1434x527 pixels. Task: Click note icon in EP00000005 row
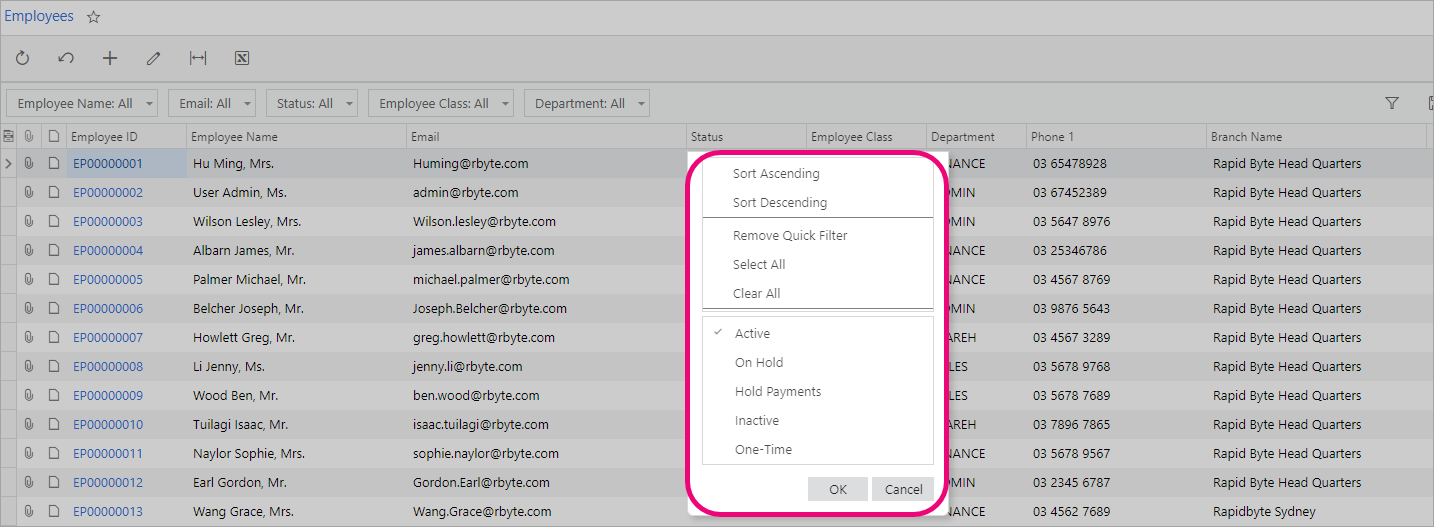[x=54, y=280]
